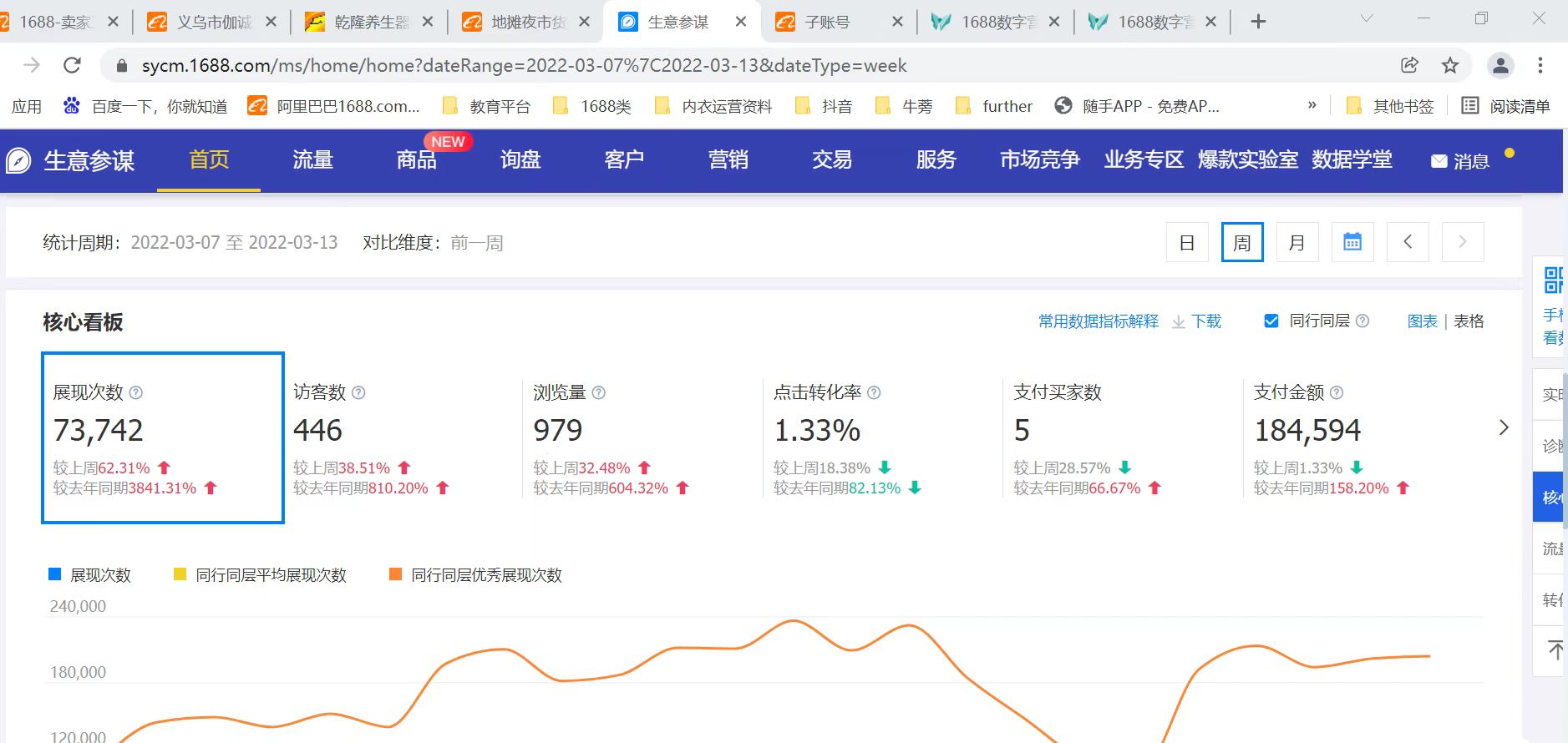Open the 消息 envelope notifications
Screen dimensions: 1568x743
1459,161
